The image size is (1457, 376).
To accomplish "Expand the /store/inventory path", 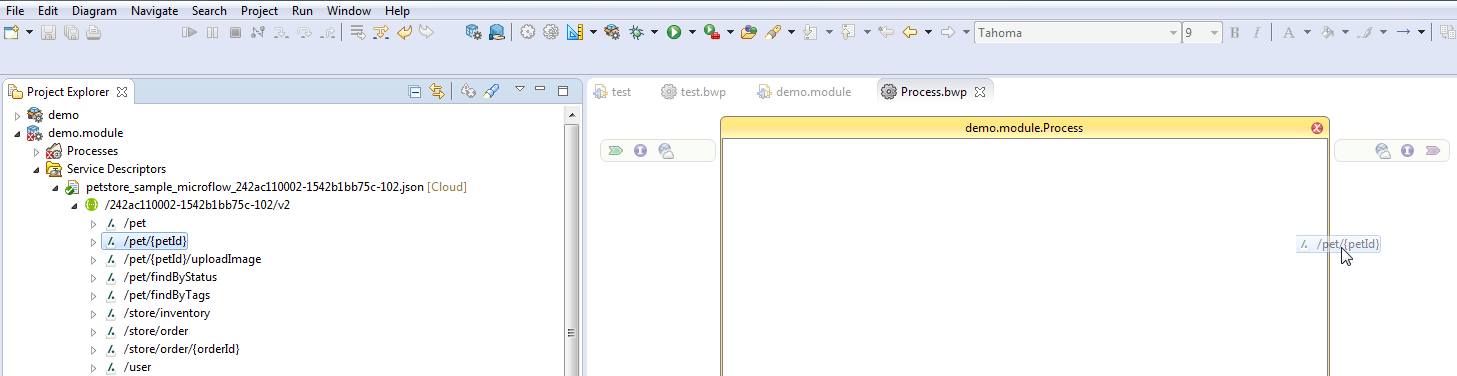I will tap(94, 314).
